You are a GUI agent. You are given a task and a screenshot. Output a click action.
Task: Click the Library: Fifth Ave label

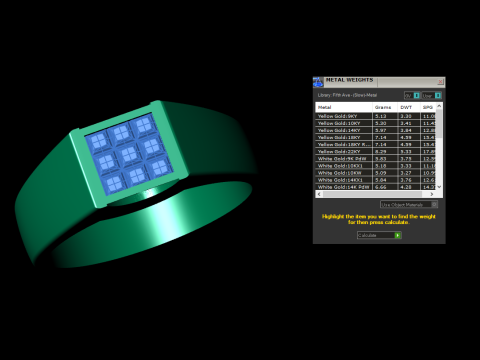(347, 95)
